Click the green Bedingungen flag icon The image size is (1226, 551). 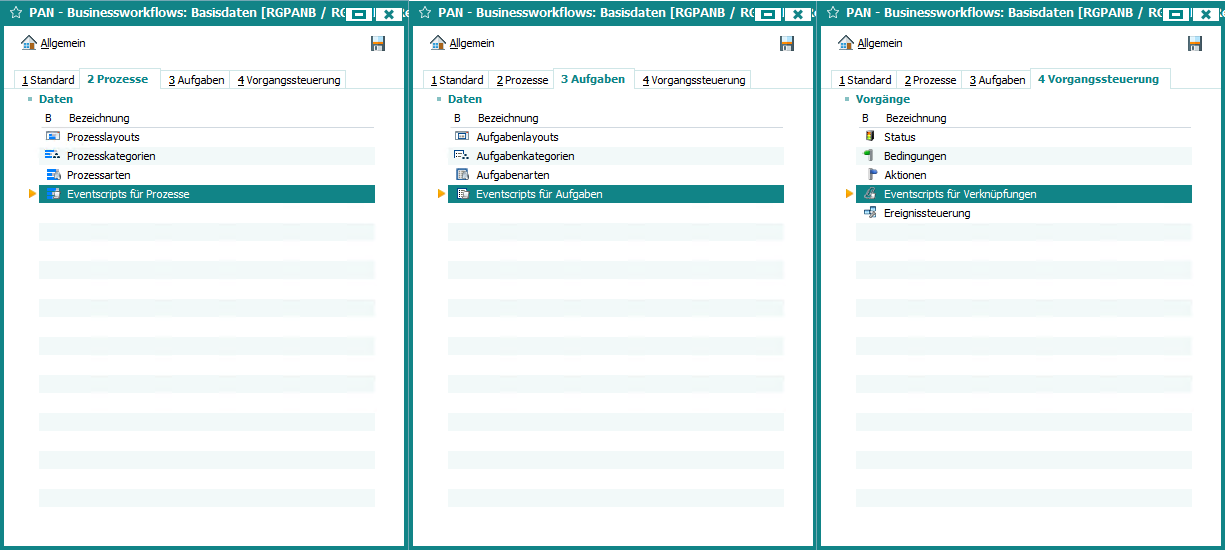tap(869, 156)
